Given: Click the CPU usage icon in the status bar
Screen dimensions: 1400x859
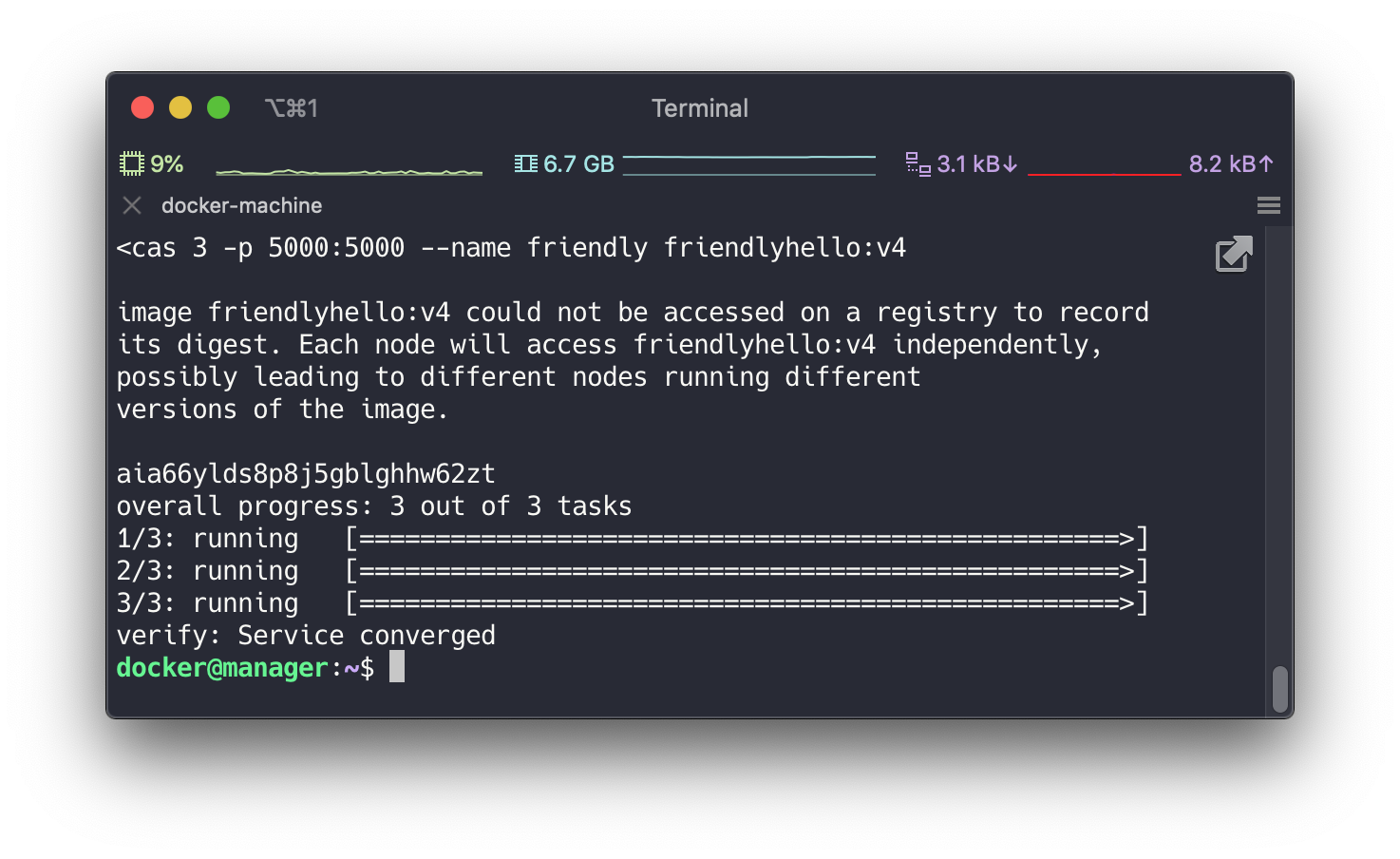Looking at the screenshot, I should (x=132, y=162).
